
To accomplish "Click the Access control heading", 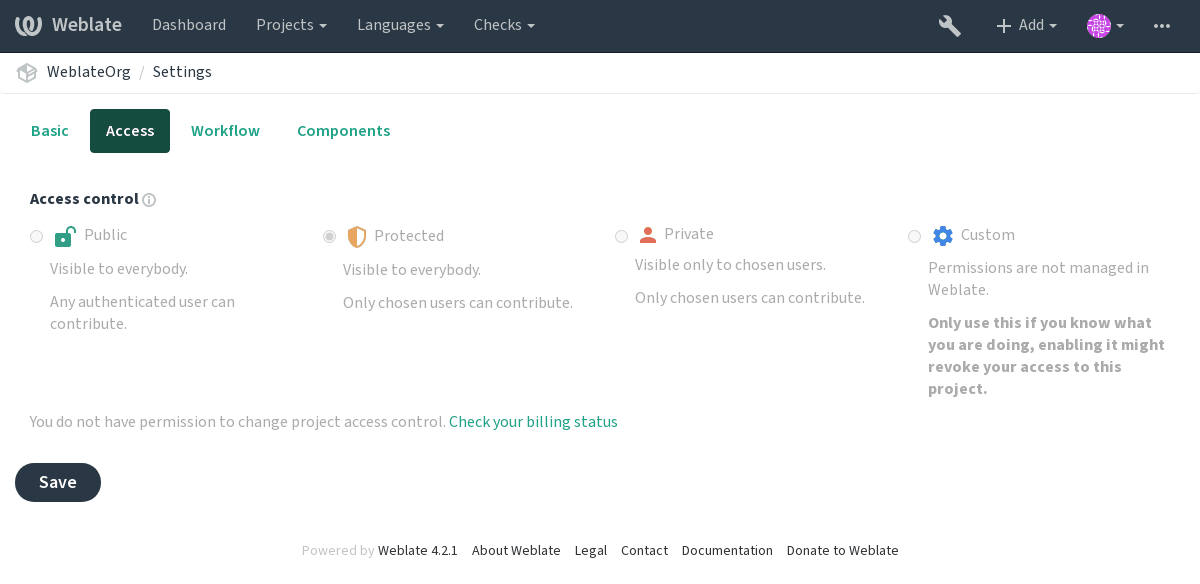I will click(84, 199).
